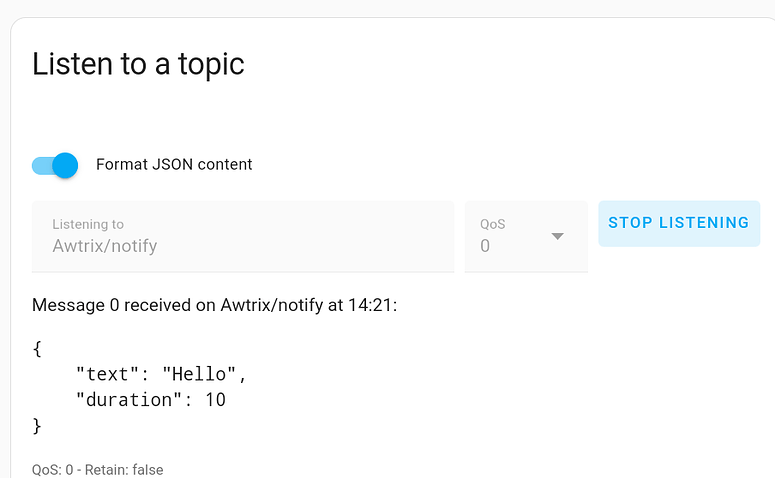Open the QoS dropdown
The width and height of the screenshot is (775, 478).
point(526,236)
